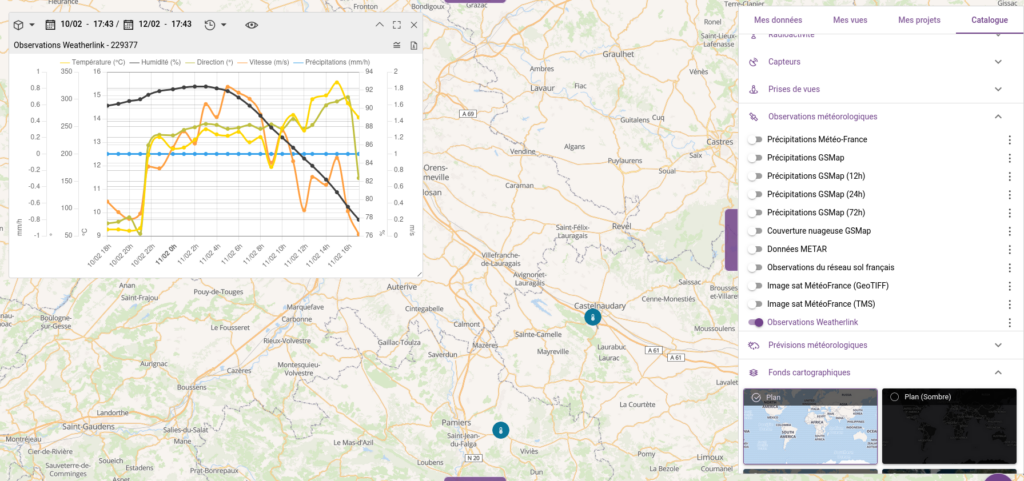Expand chart panel to fullscreen
The height and width of the screenshot is (481, 1024).
(396, 25)
